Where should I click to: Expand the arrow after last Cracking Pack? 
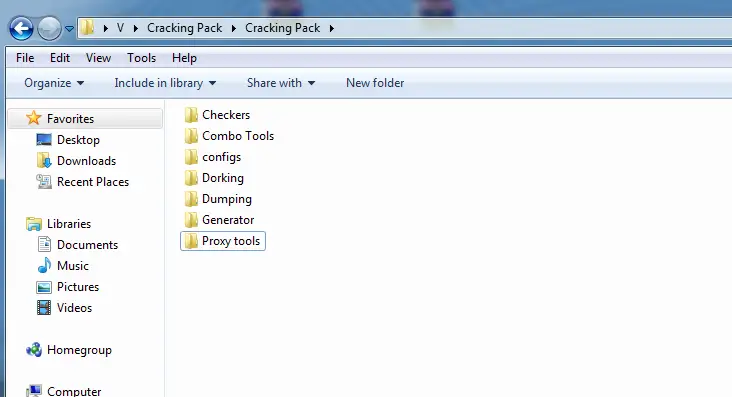point(331,28)
